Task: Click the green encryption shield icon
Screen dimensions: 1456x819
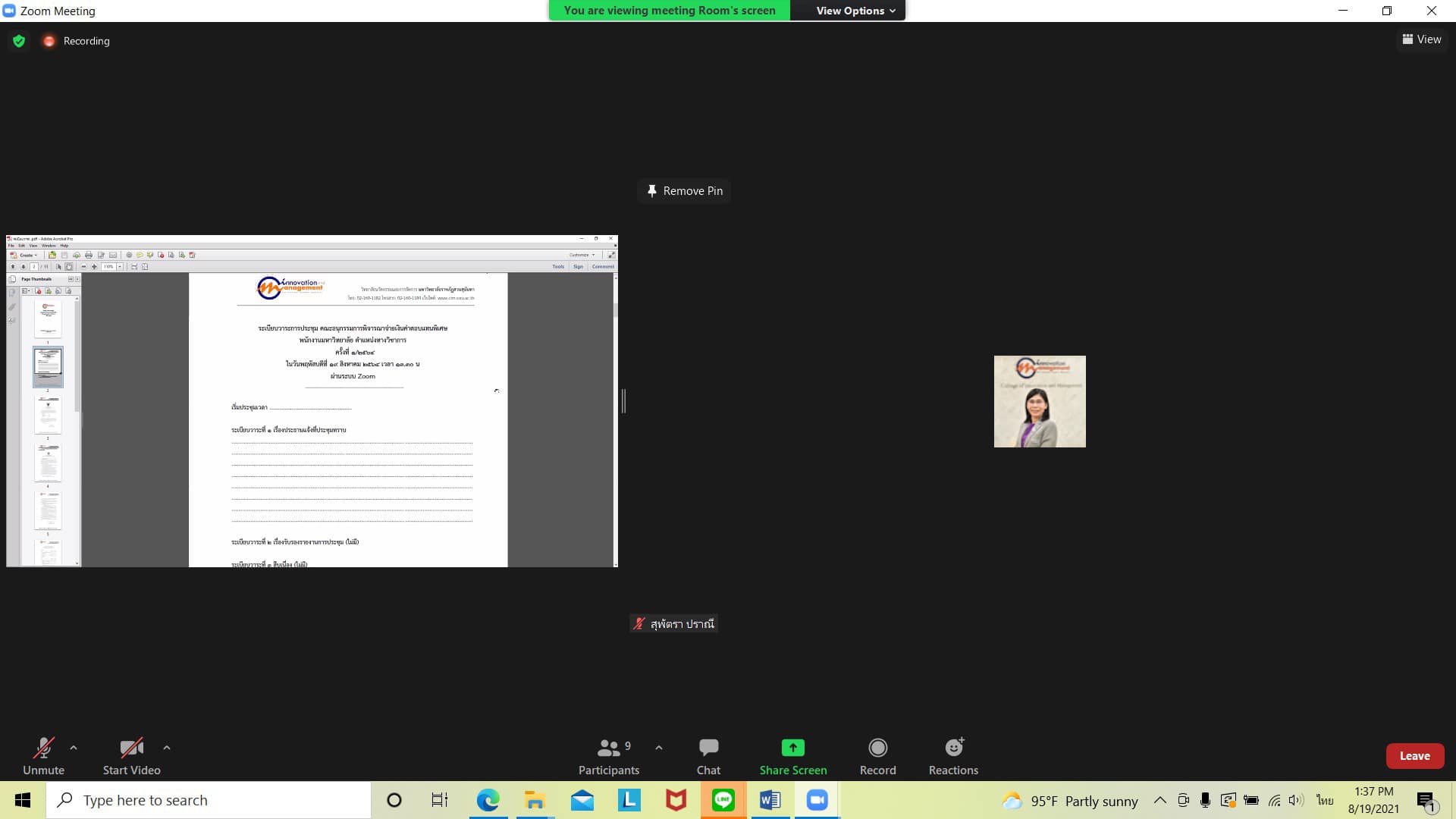Action: pyautogui.click(x=19, y=41)
